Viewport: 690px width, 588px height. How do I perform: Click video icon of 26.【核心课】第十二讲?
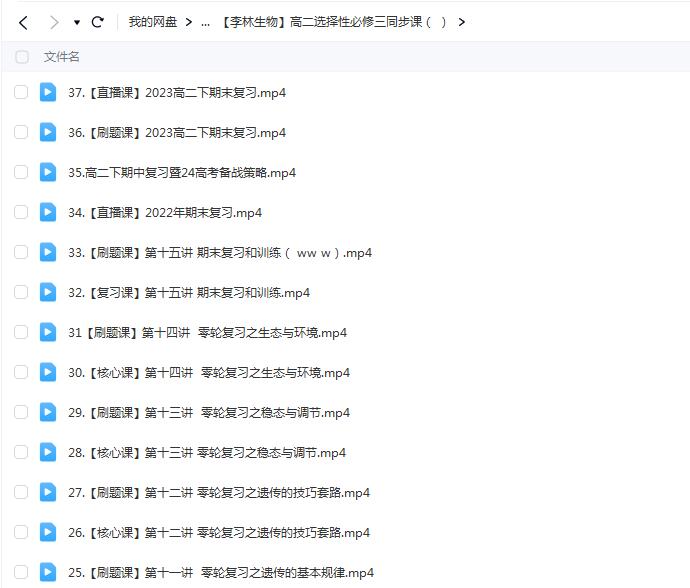[x=48, y=532]
